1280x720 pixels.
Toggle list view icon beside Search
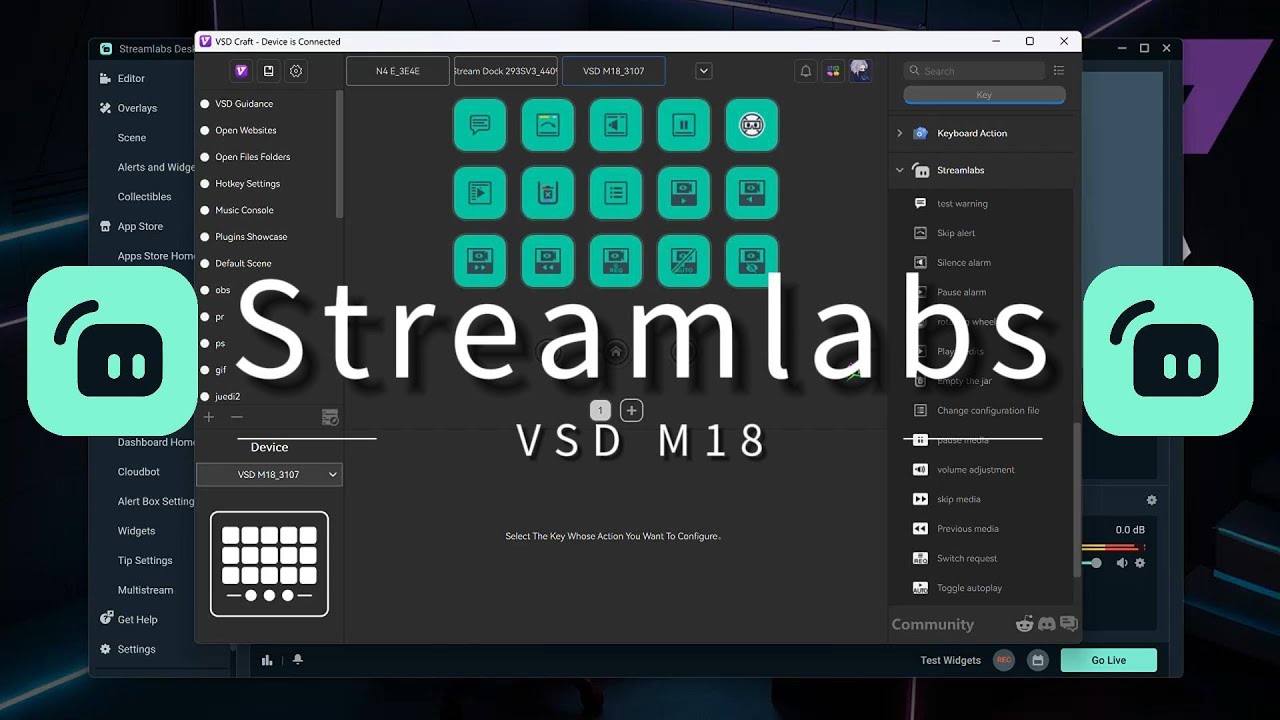click(x=1059, y=71)
